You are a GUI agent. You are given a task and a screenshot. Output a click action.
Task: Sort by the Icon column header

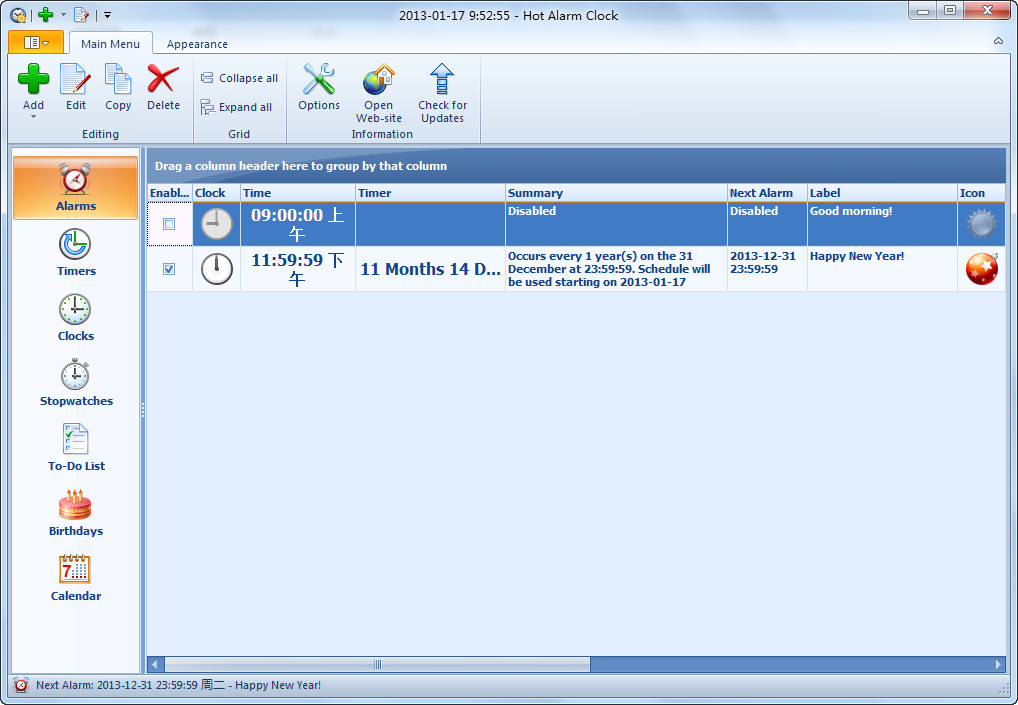pyautogui.click(x=981, y=193)
